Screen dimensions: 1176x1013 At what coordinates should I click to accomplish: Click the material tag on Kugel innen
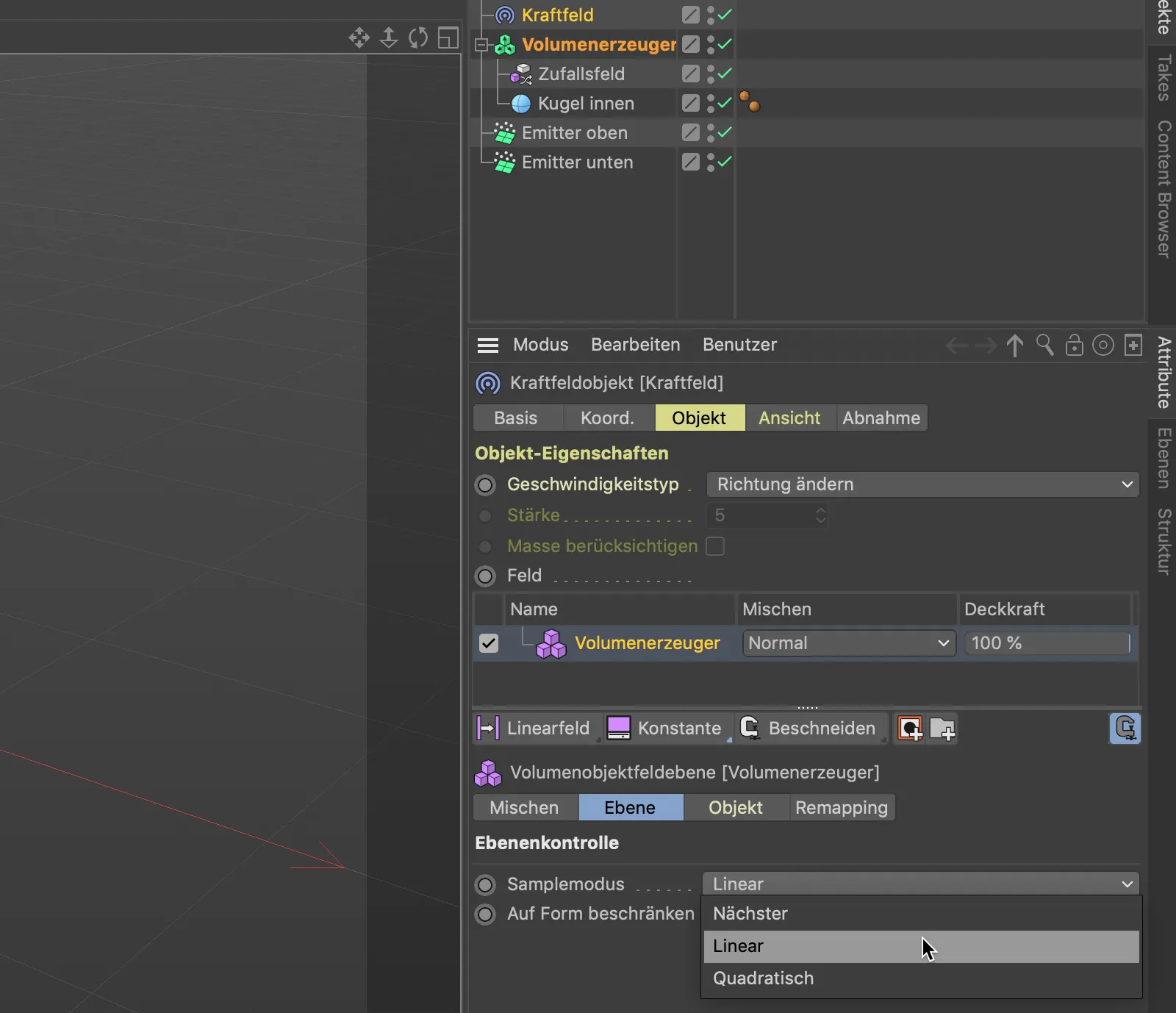click(750, 101)
